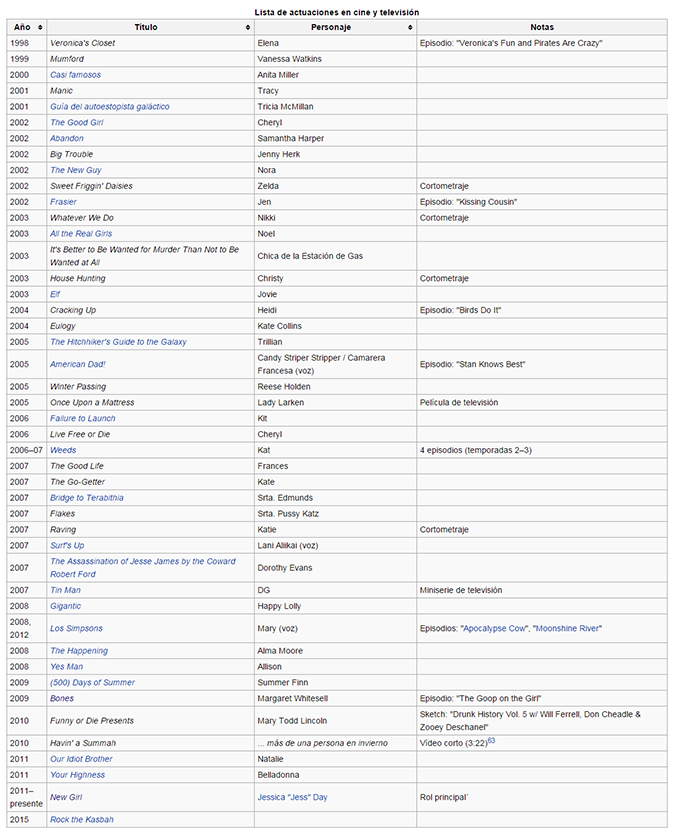This screenshot has height=833, width=680.
Task: Select the Funny or Die Presents title
Action: [x=92, y=721]
